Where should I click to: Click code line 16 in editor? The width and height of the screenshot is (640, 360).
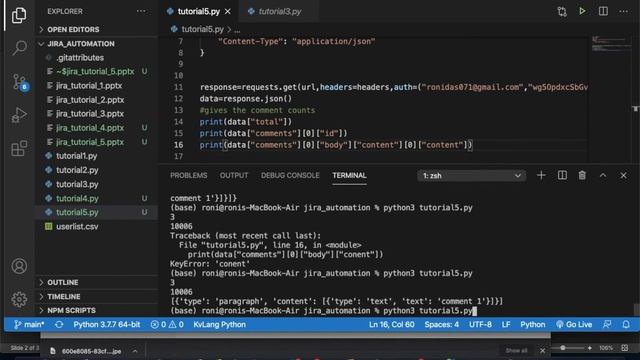(x=336, y=145)
